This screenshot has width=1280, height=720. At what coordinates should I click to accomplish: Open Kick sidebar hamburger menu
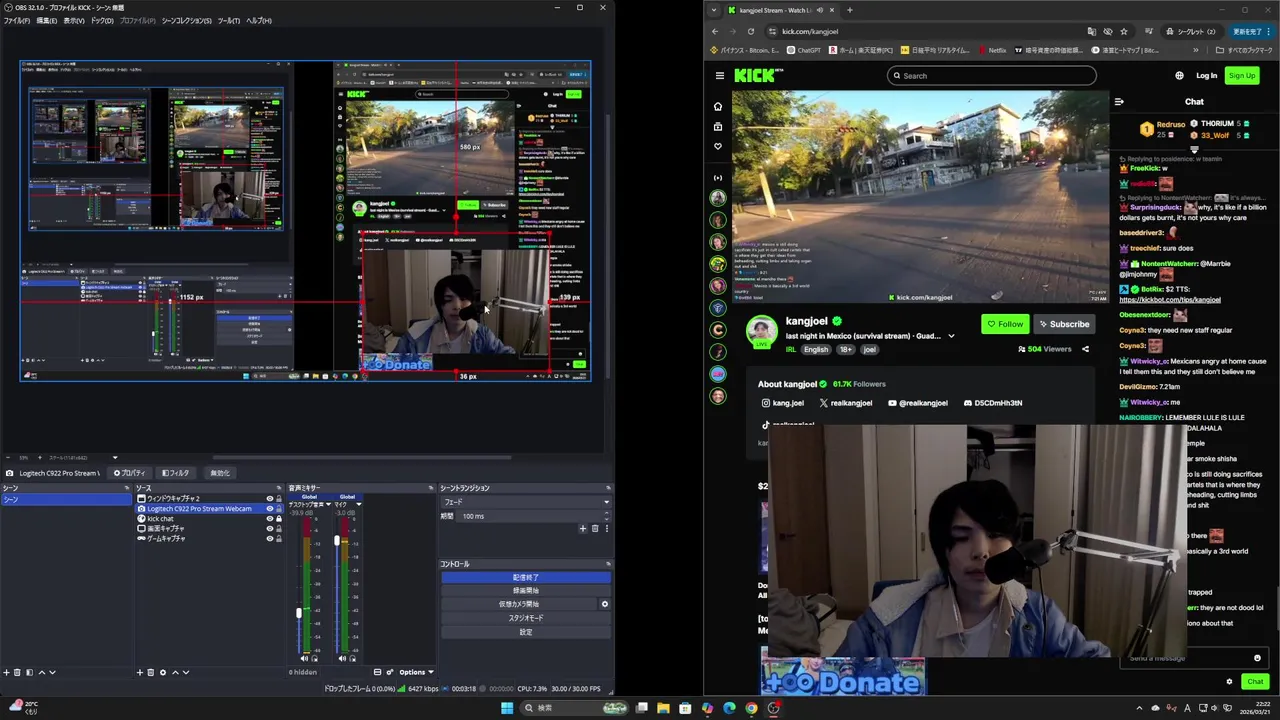(x=719, y=76)
